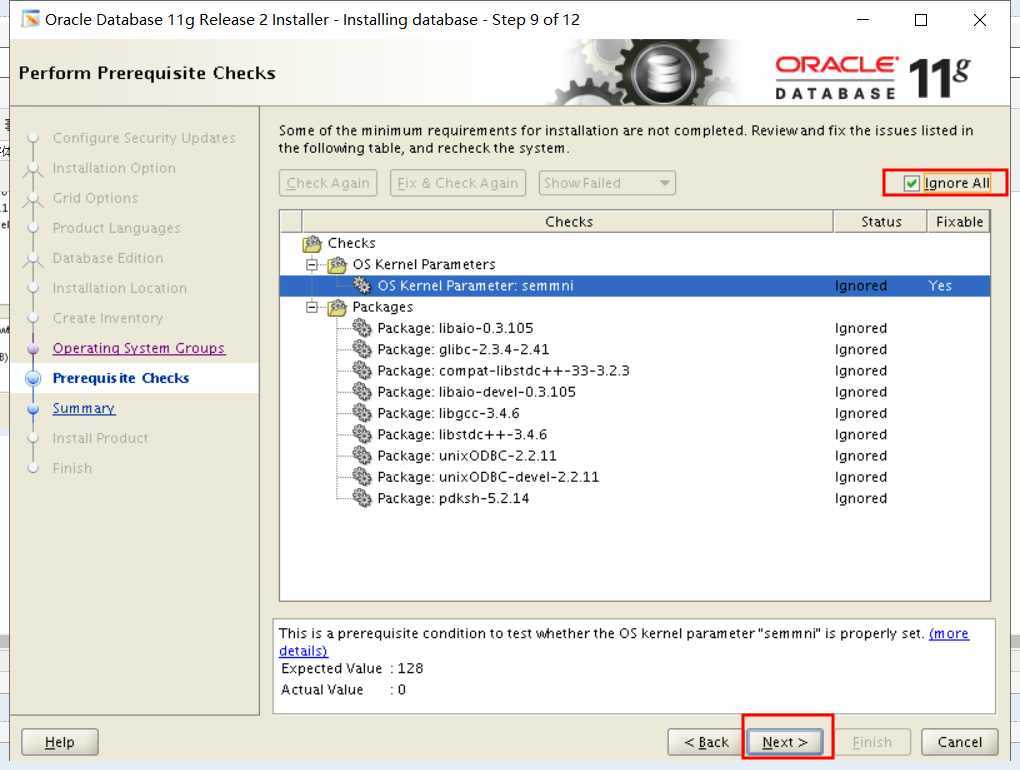Screen dimensions: 1020x770
Task: Click the OS Kernel Parameters group label
Action: pos(424,265)
